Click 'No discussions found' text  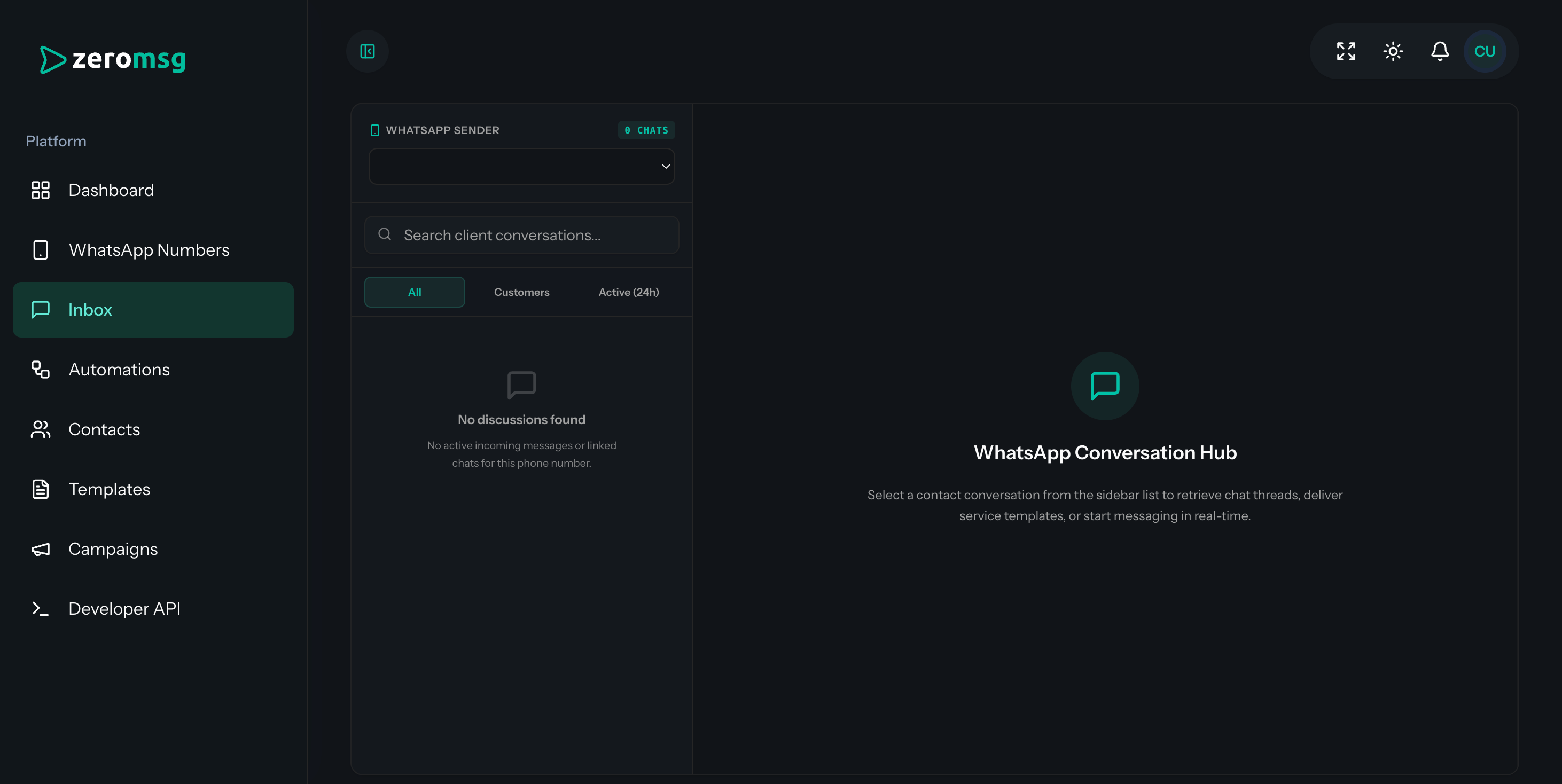point(521,420)
